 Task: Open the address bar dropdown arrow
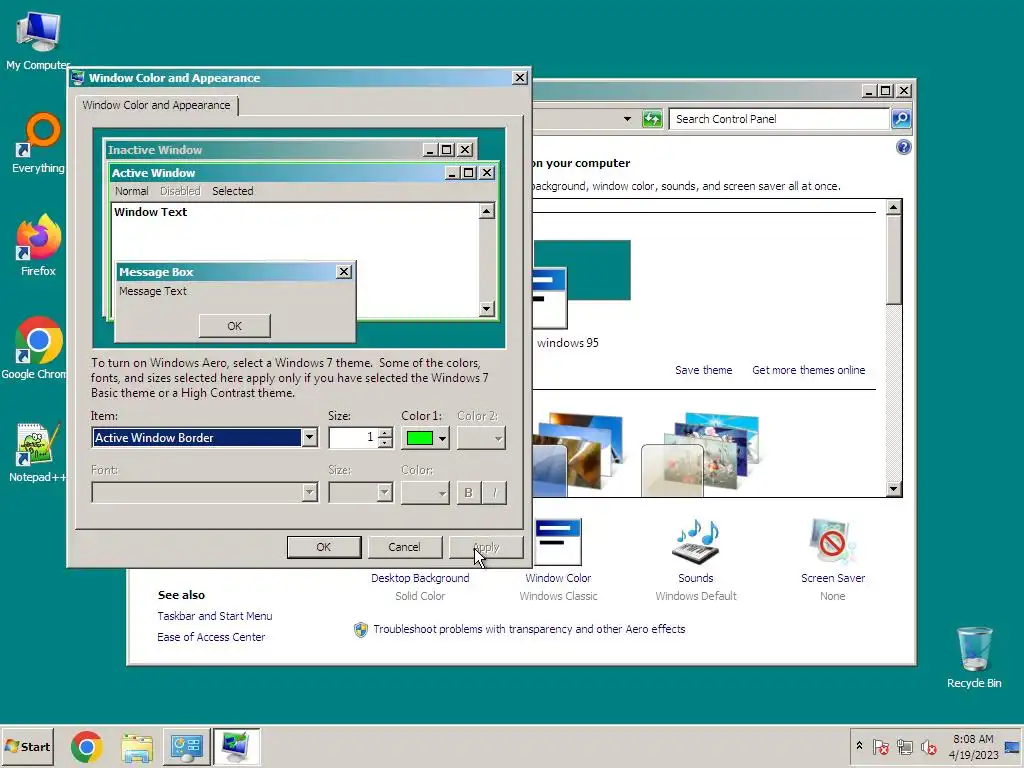(x=627, y=119)
